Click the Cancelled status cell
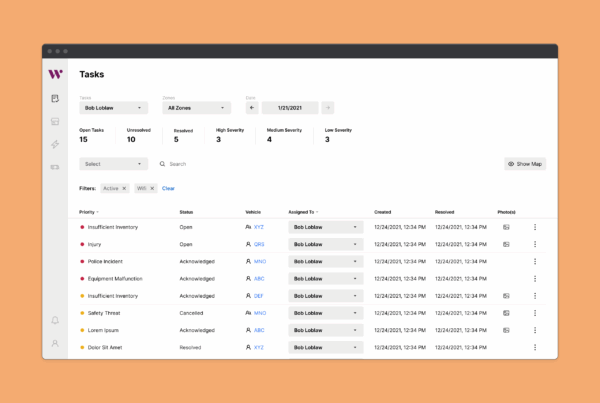Viewport: 600px width, 403px height. pos(191,313)
